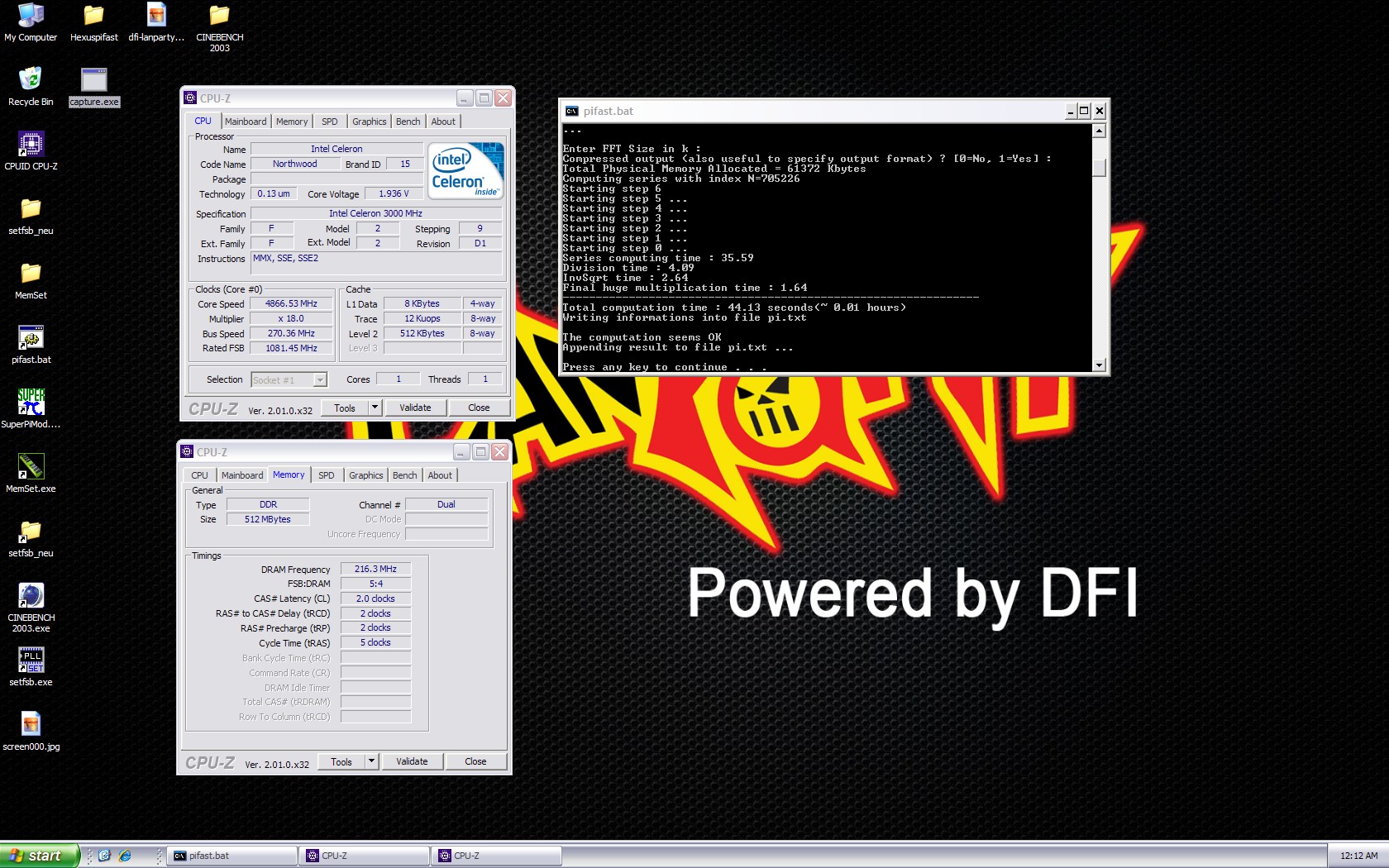The height and width of the screenshot is (868, 1389).
Task: Click the Bus Speed value 270.36 MHz
Action: click(291, 334)
